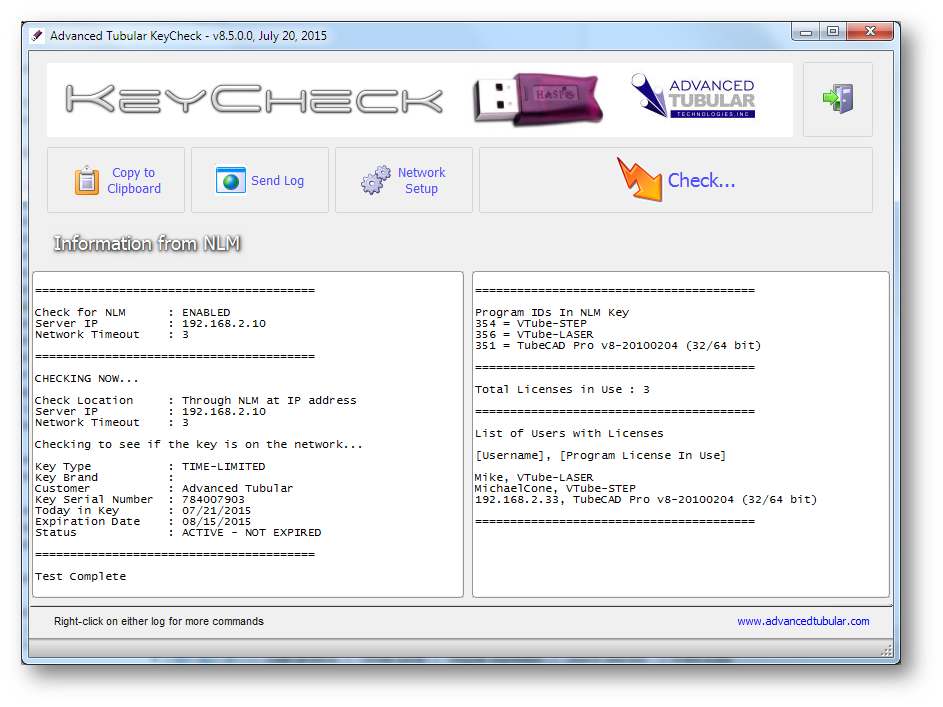Click 'Total Licenses in Use : 3' line

(x=562, y=390)
